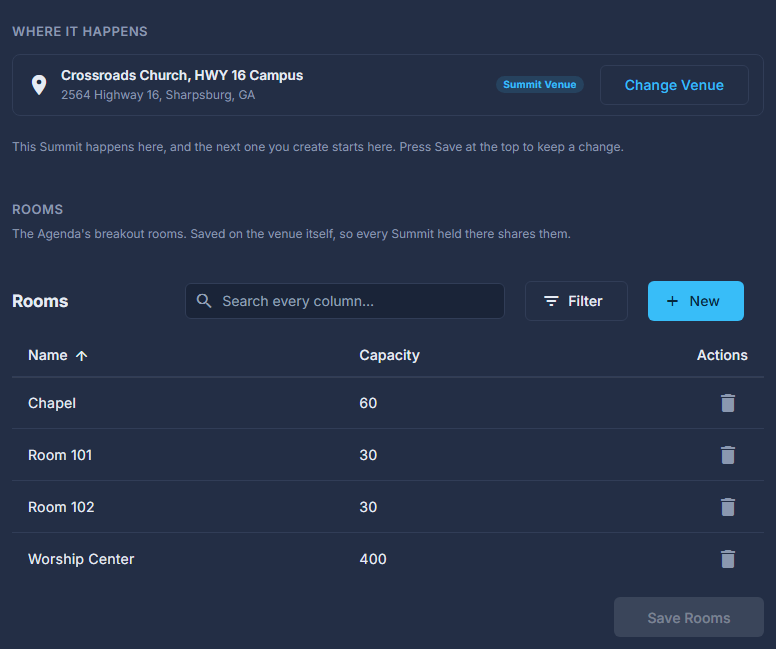Sort the table by Name column header

[48, 355]
